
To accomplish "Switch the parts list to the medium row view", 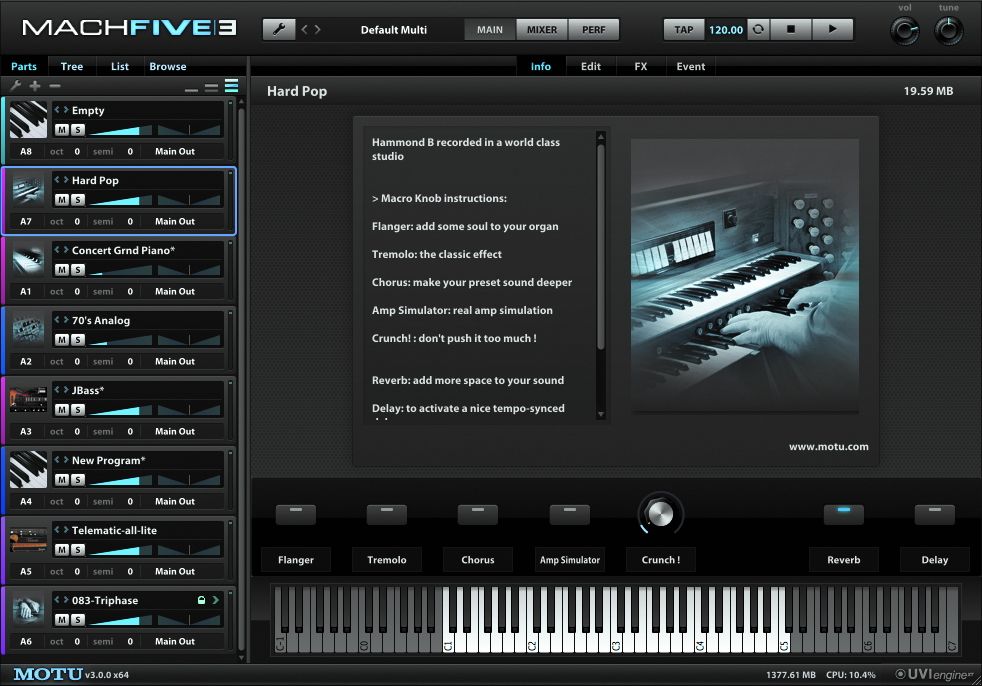I will [212, 88].
